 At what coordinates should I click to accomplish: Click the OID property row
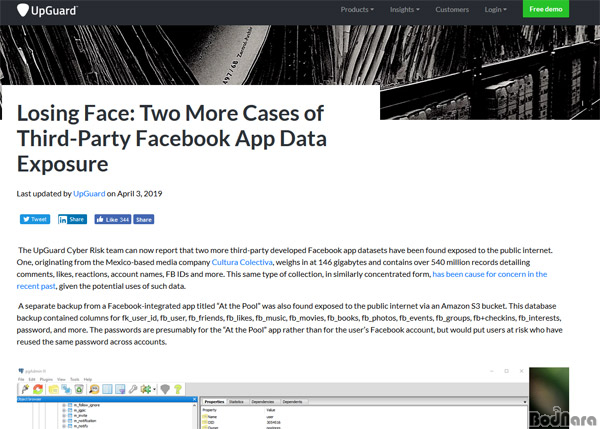click(x=364, y=422)
